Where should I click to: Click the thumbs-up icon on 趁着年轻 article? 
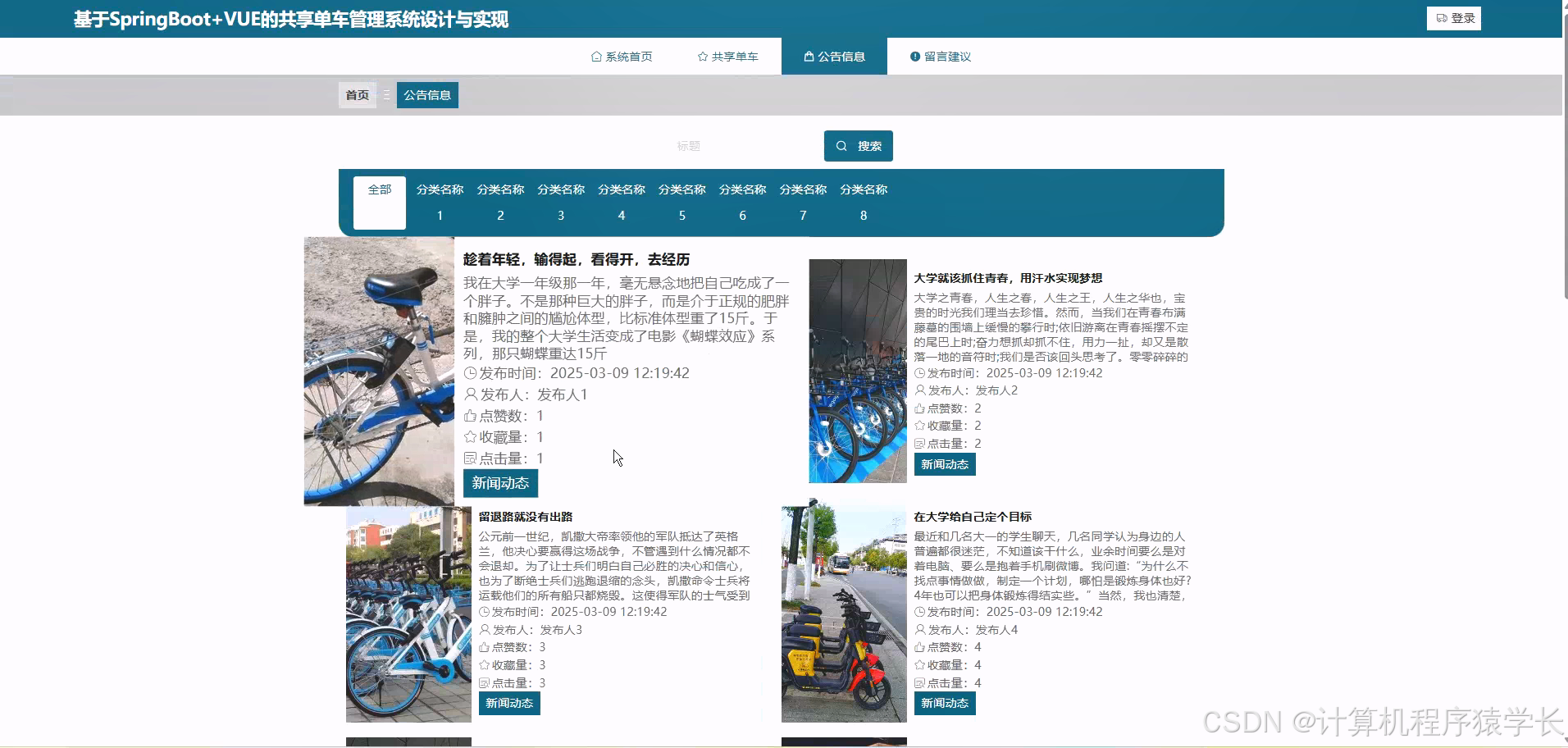coord(469,416)
